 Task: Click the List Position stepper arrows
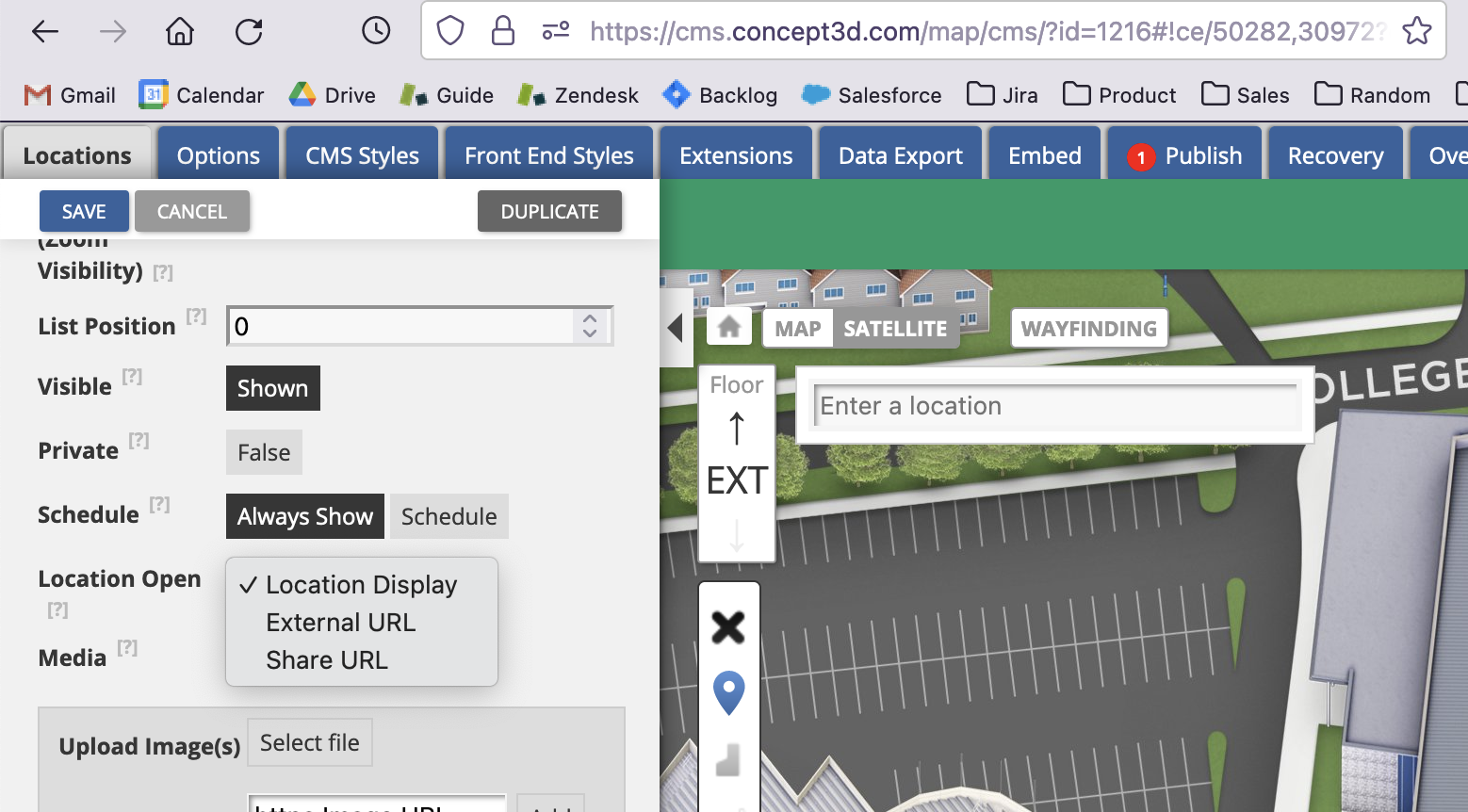pos(590,326)
